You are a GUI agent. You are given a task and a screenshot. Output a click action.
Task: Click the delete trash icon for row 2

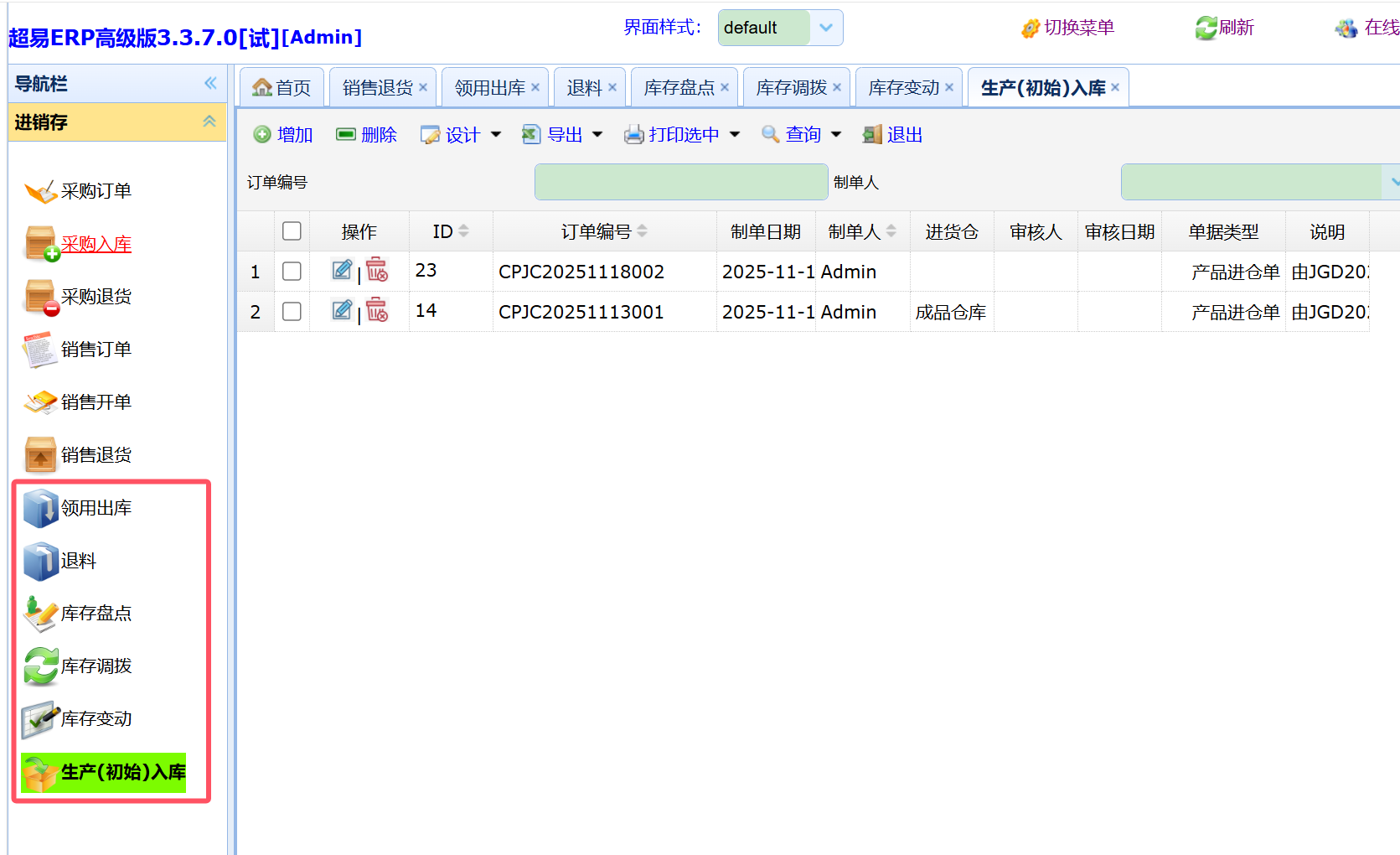377,310
